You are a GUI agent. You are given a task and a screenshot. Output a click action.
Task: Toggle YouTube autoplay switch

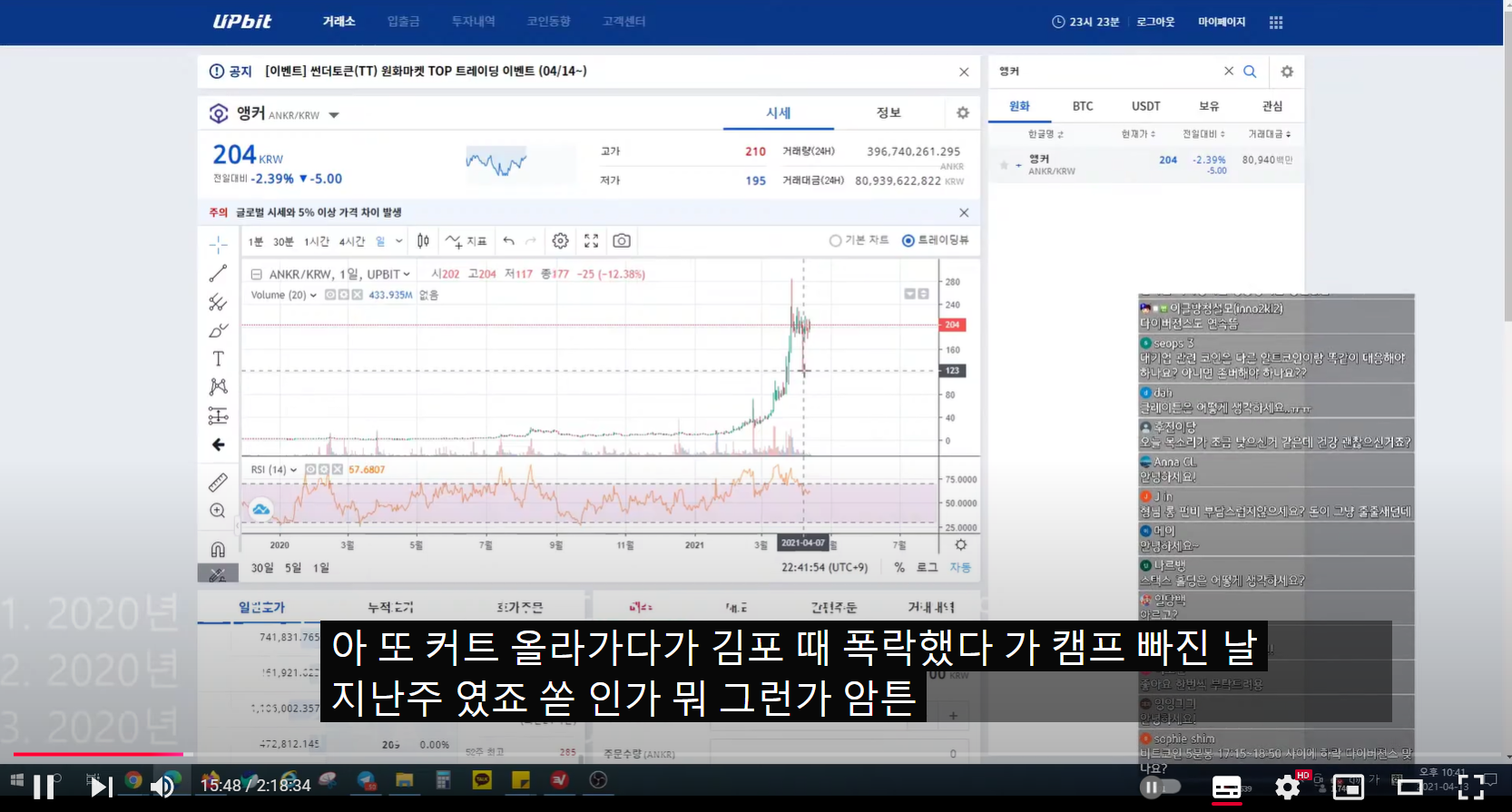[1161, 787]
